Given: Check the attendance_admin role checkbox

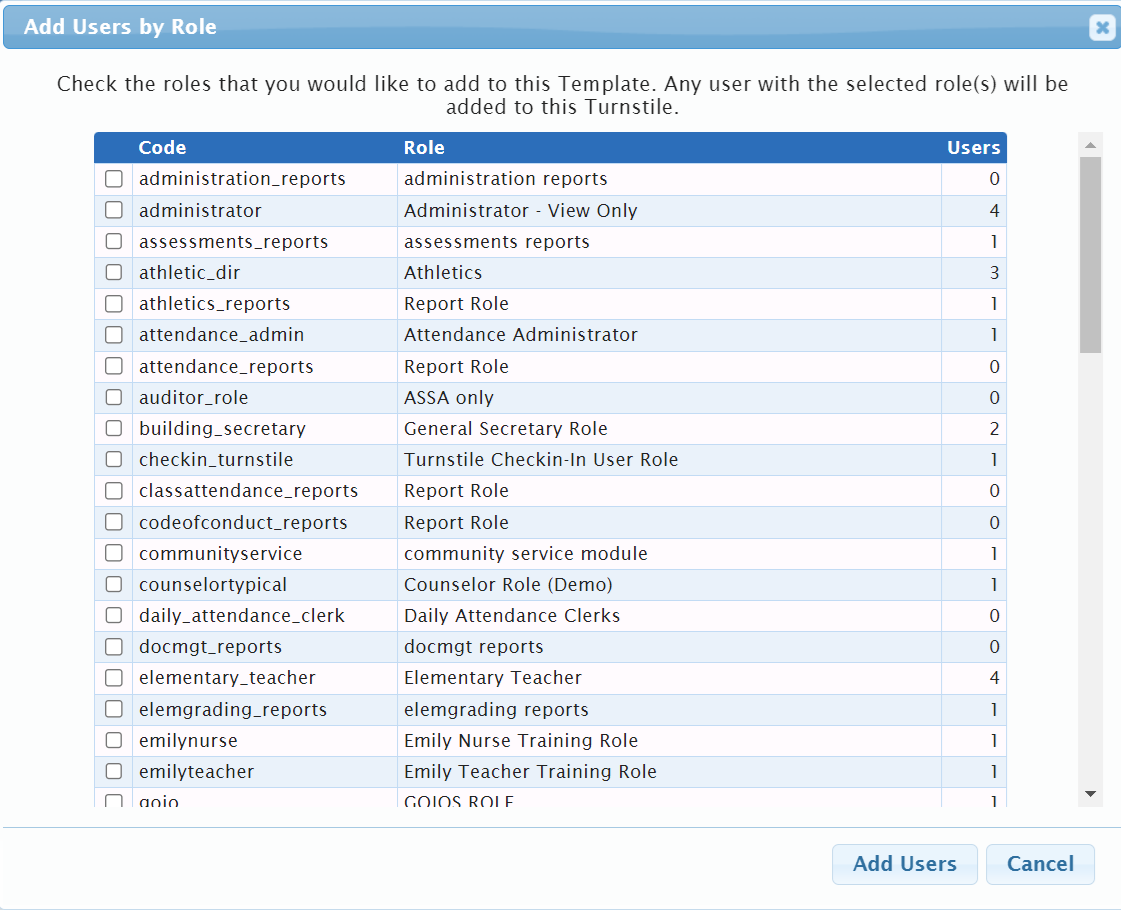Looking at the screenshot, I should pos(114,335).
